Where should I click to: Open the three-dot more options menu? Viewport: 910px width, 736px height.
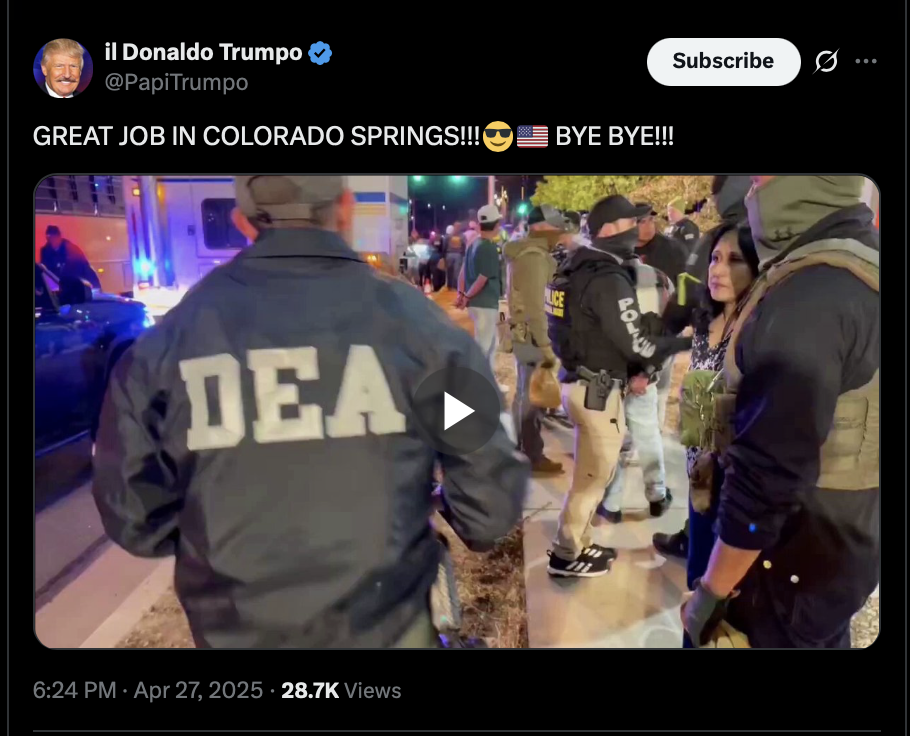(x=865, y=61)
